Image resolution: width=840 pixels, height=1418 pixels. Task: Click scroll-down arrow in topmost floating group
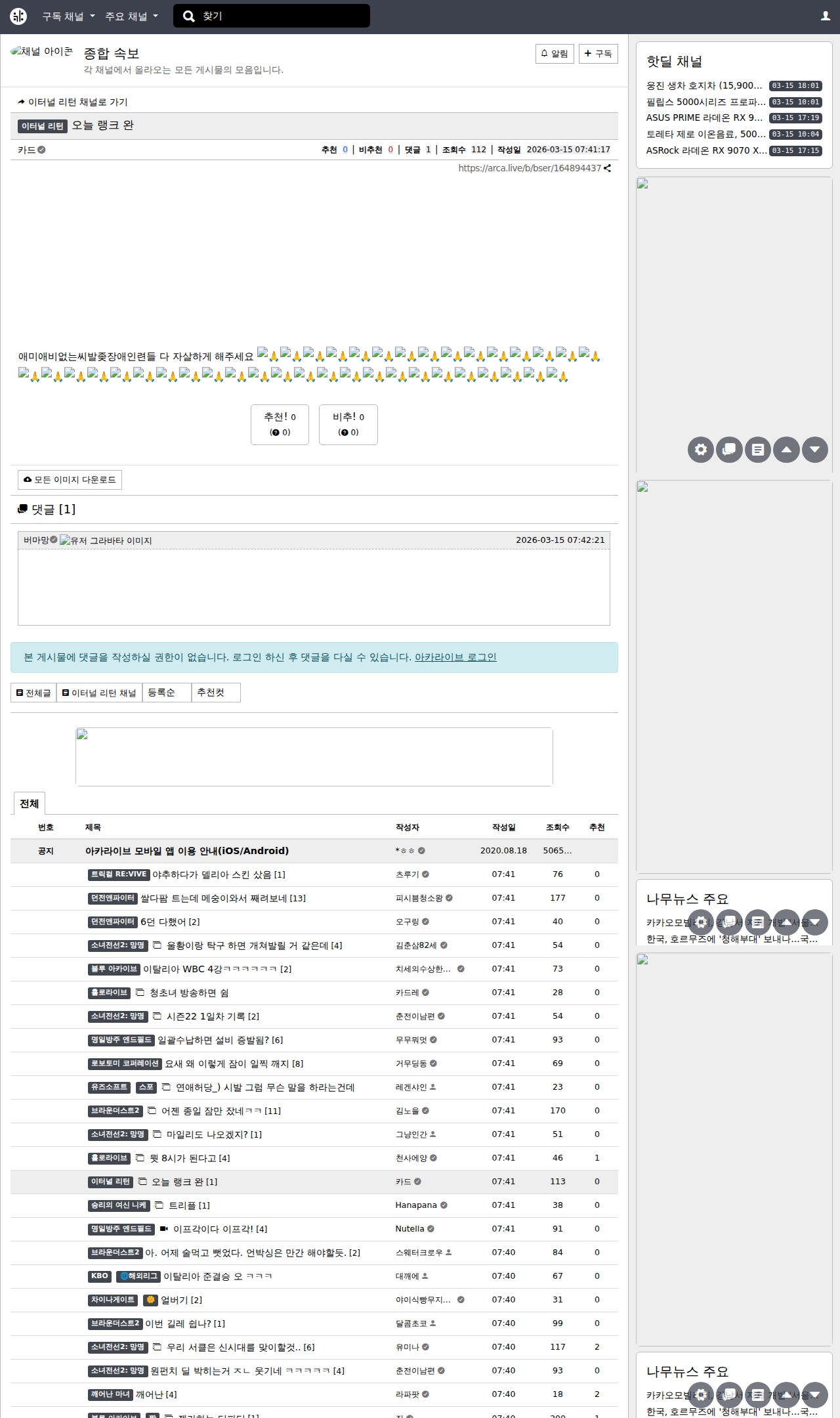click(x=815, y=450)
